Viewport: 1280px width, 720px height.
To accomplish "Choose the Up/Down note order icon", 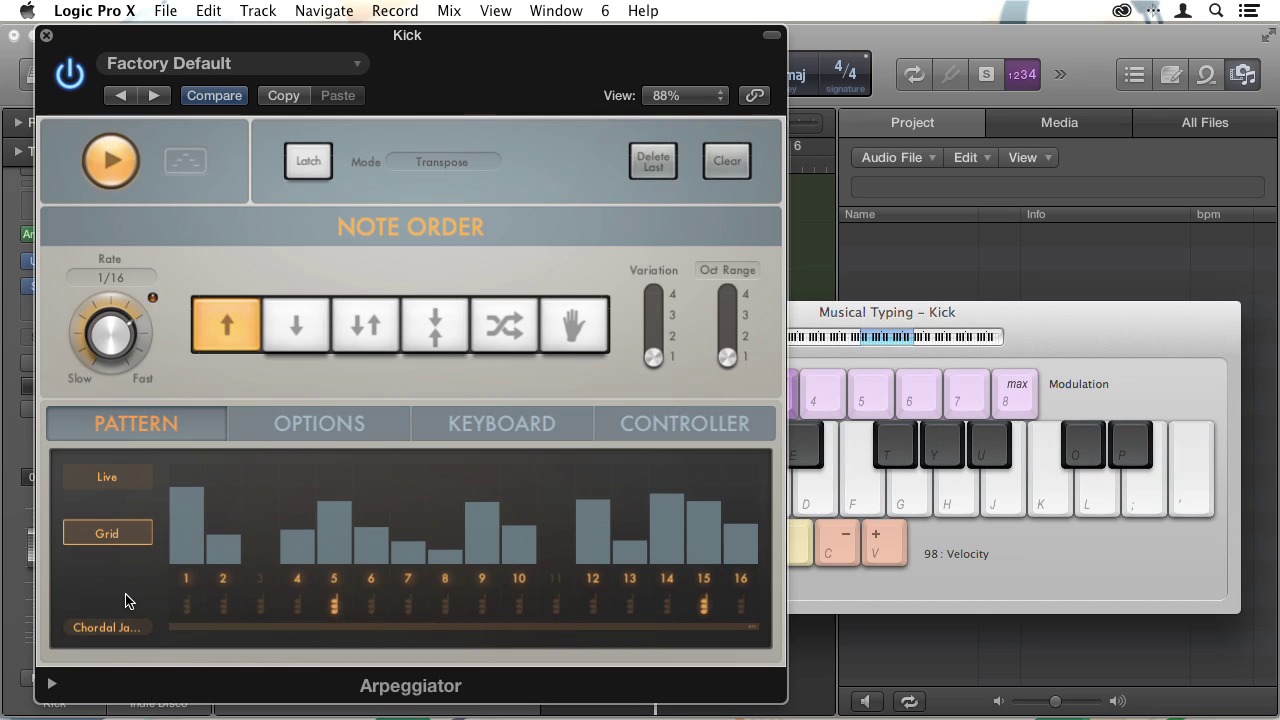I will pos(365,325).
